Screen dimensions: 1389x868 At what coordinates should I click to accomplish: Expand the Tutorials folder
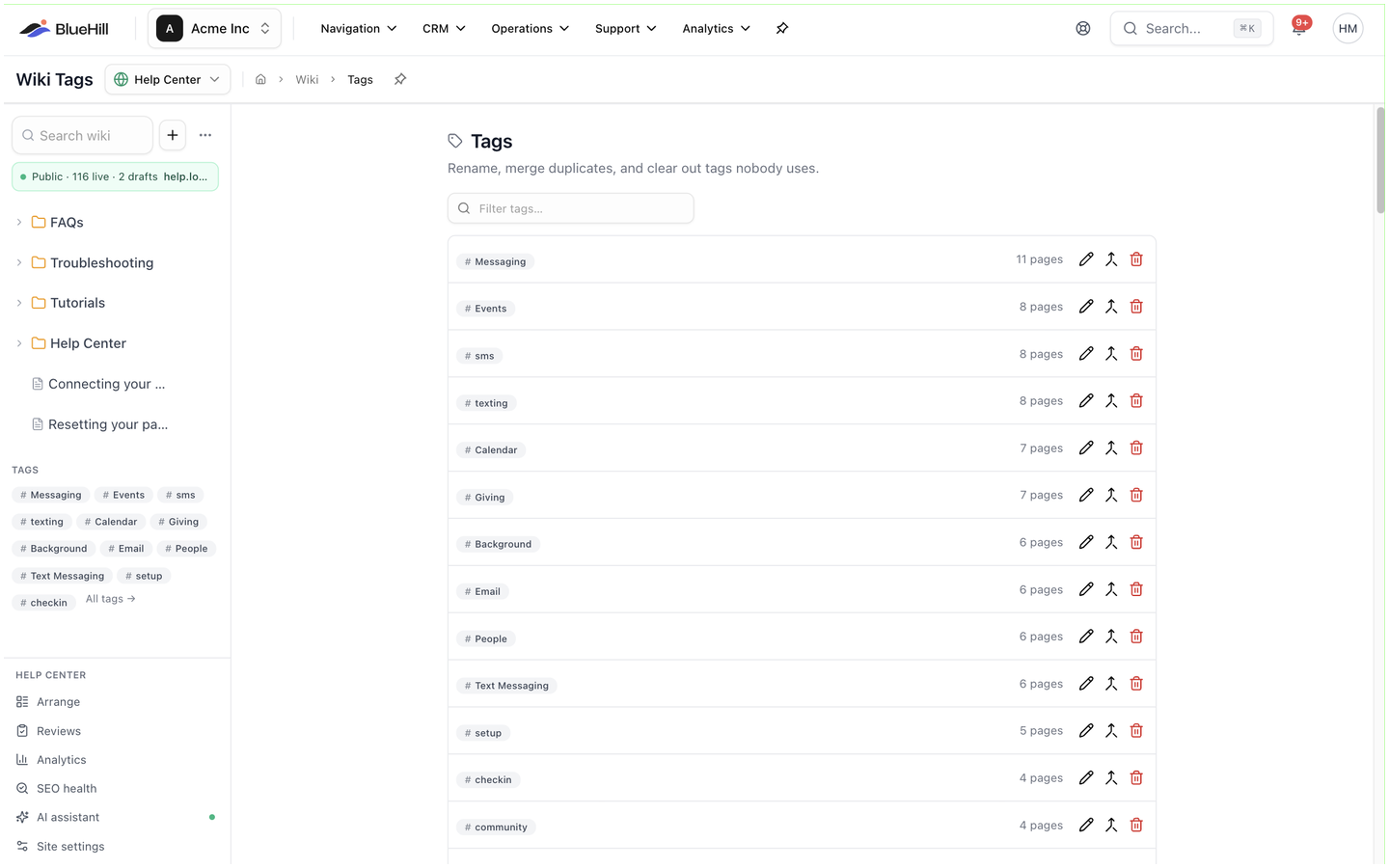click(x=19, y=303)
